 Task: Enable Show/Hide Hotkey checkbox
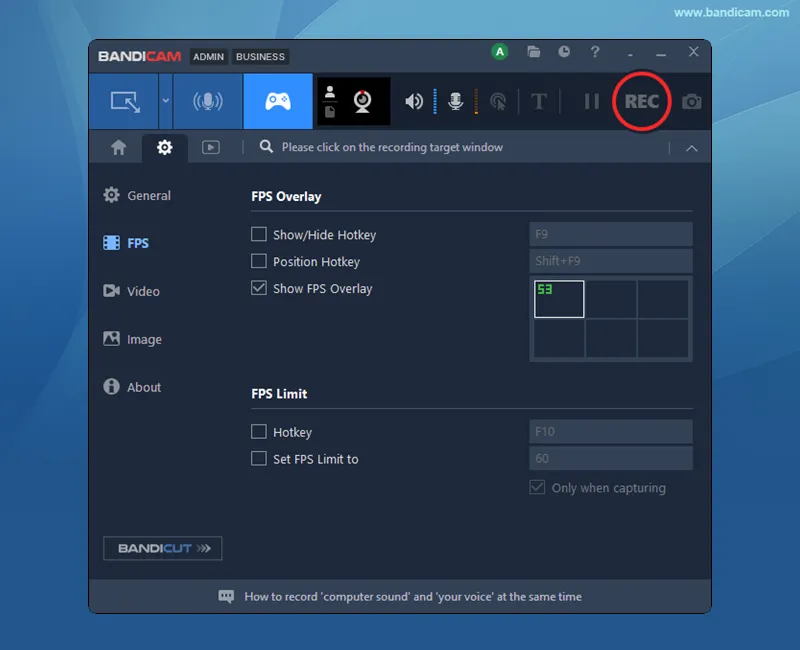click(259, 234)
